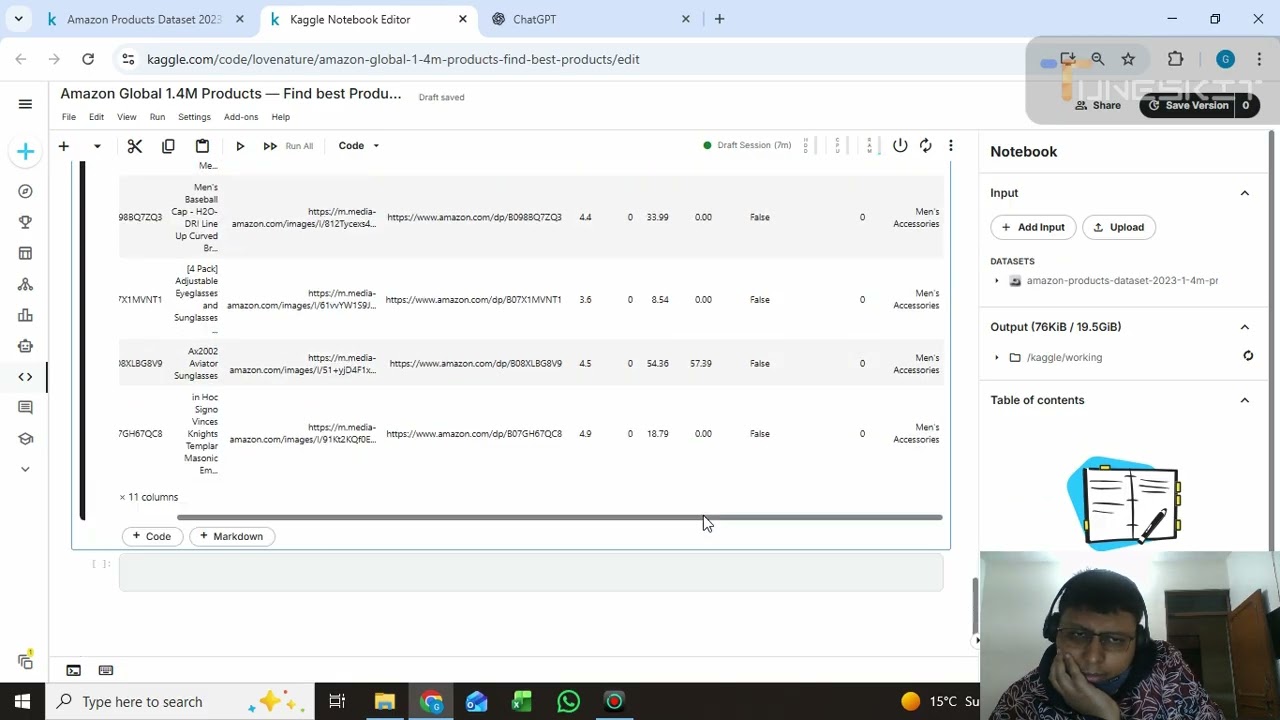Click the Add Input button
The width and height of the screenshot is (1280, 720).
tap(1033, 227)
